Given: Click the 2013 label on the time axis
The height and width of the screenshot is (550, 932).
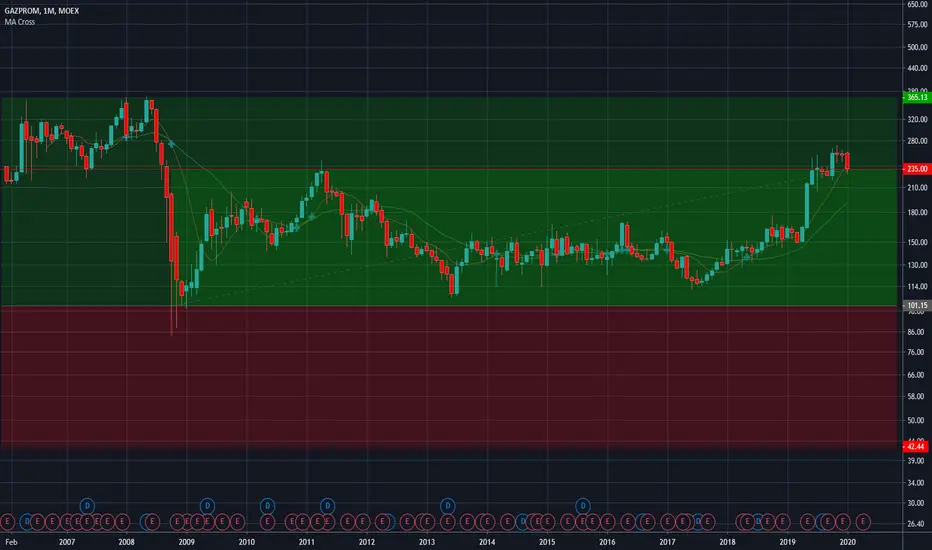Looking at the screenshot, I should point(427,542).
